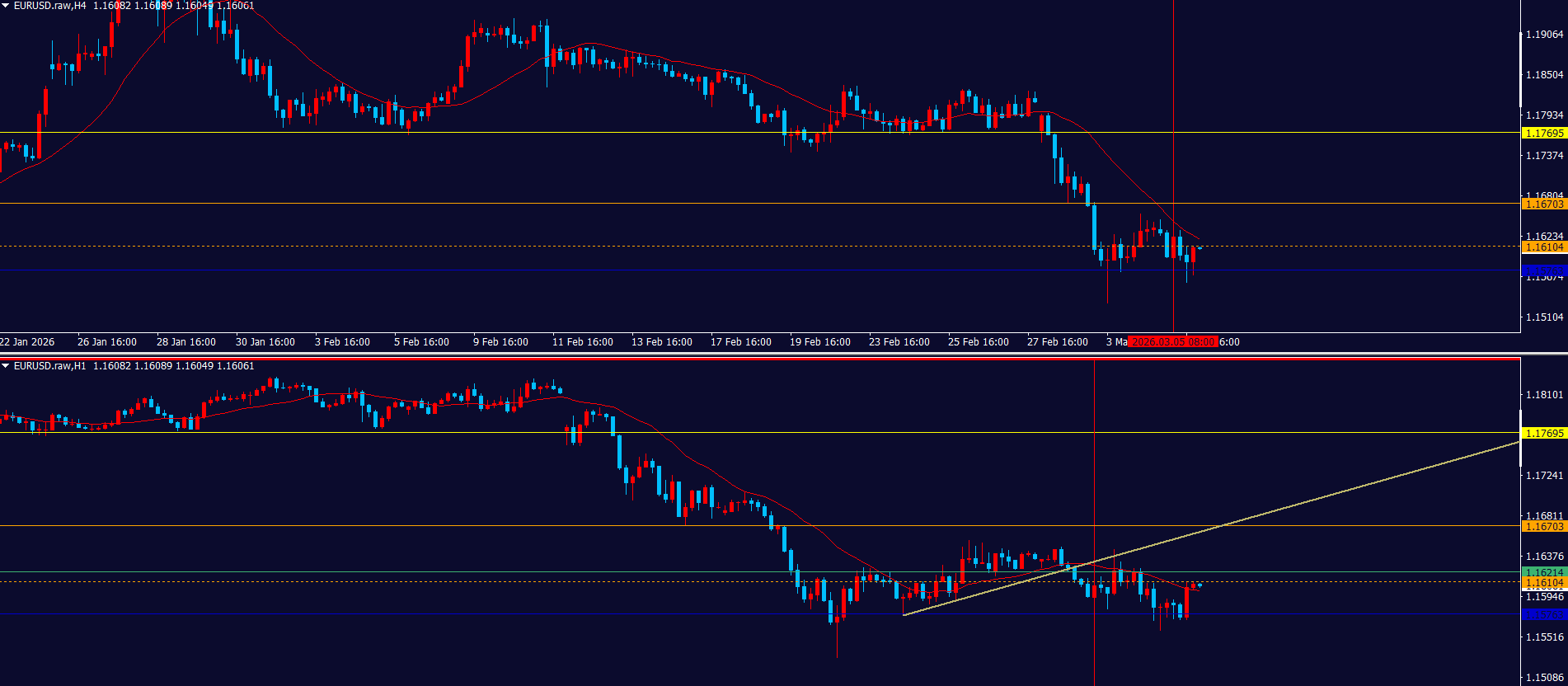Click the 22 Jan 2026 date label
This screenshot has height=686, width=1568.
point(28,342)
